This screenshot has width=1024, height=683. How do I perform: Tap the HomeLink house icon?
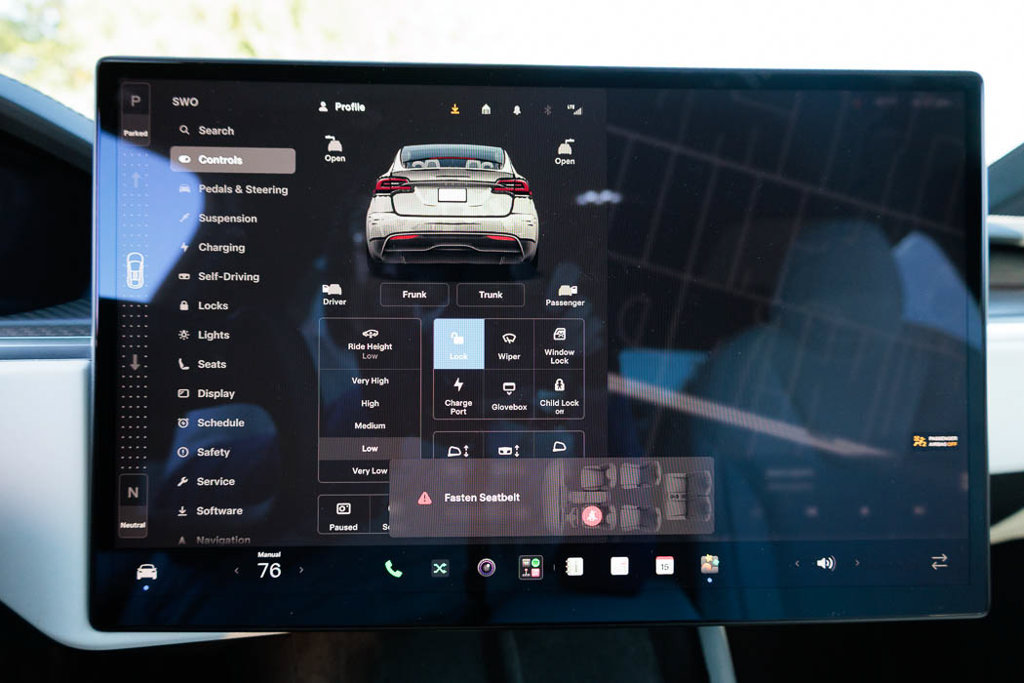pos(486,109)
